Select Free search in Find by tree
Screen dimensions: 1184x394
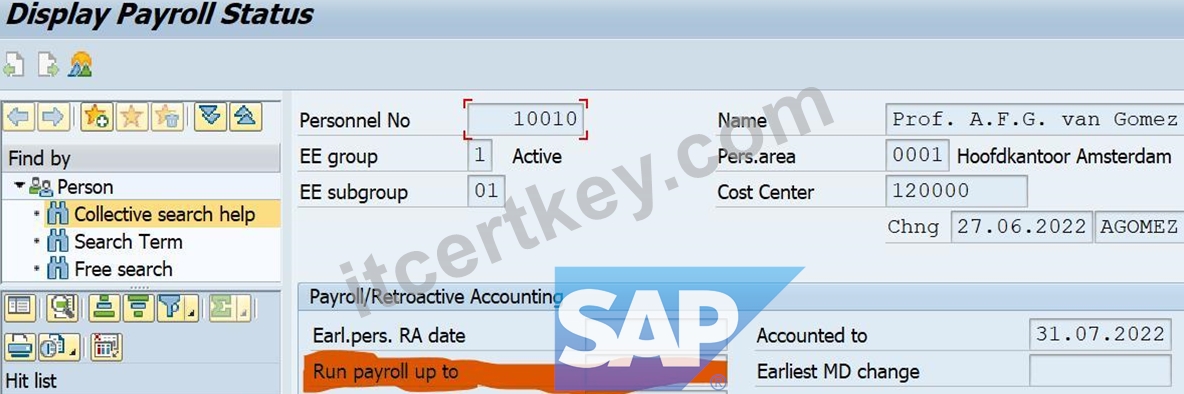tap(123, 269)
